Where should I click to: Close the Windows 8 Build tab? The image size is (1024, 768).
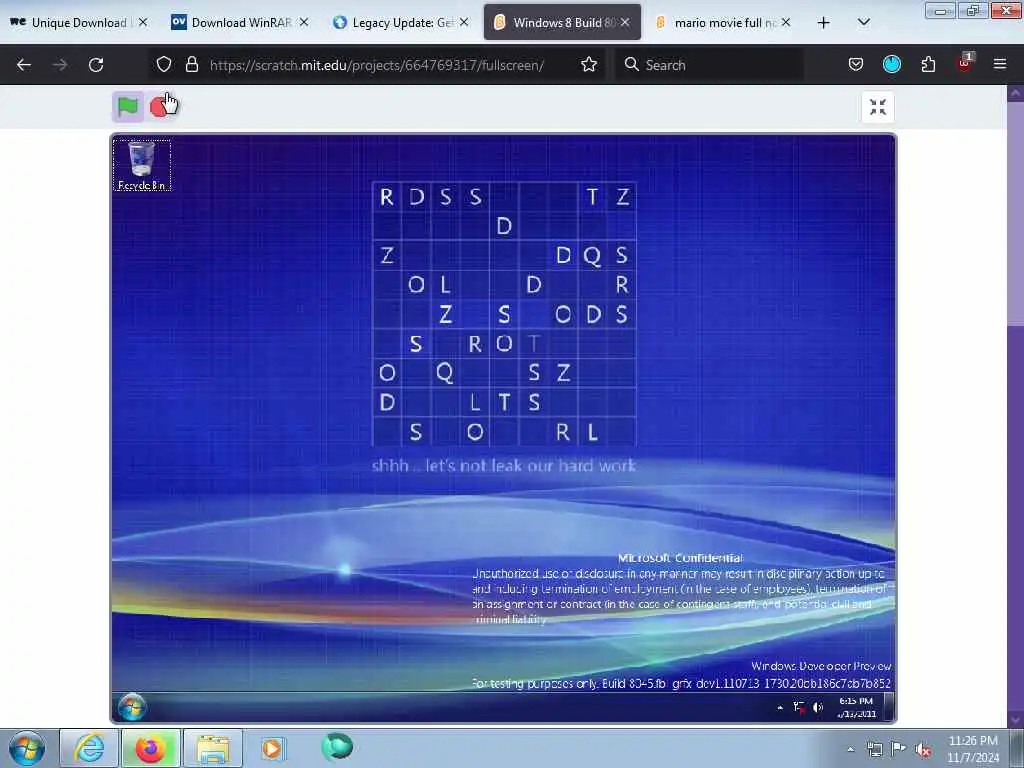pyautogui.click(x=625, y=22)
